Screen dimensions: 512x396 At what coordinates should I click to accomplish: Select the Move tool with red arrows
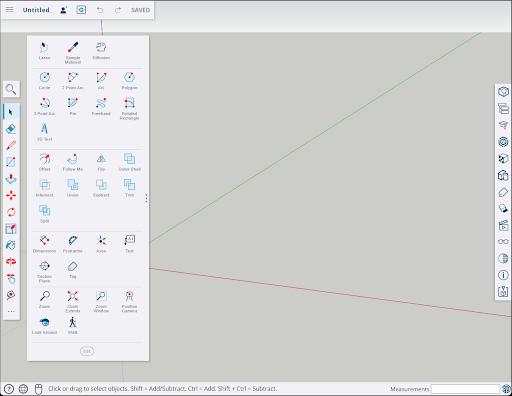11,195
